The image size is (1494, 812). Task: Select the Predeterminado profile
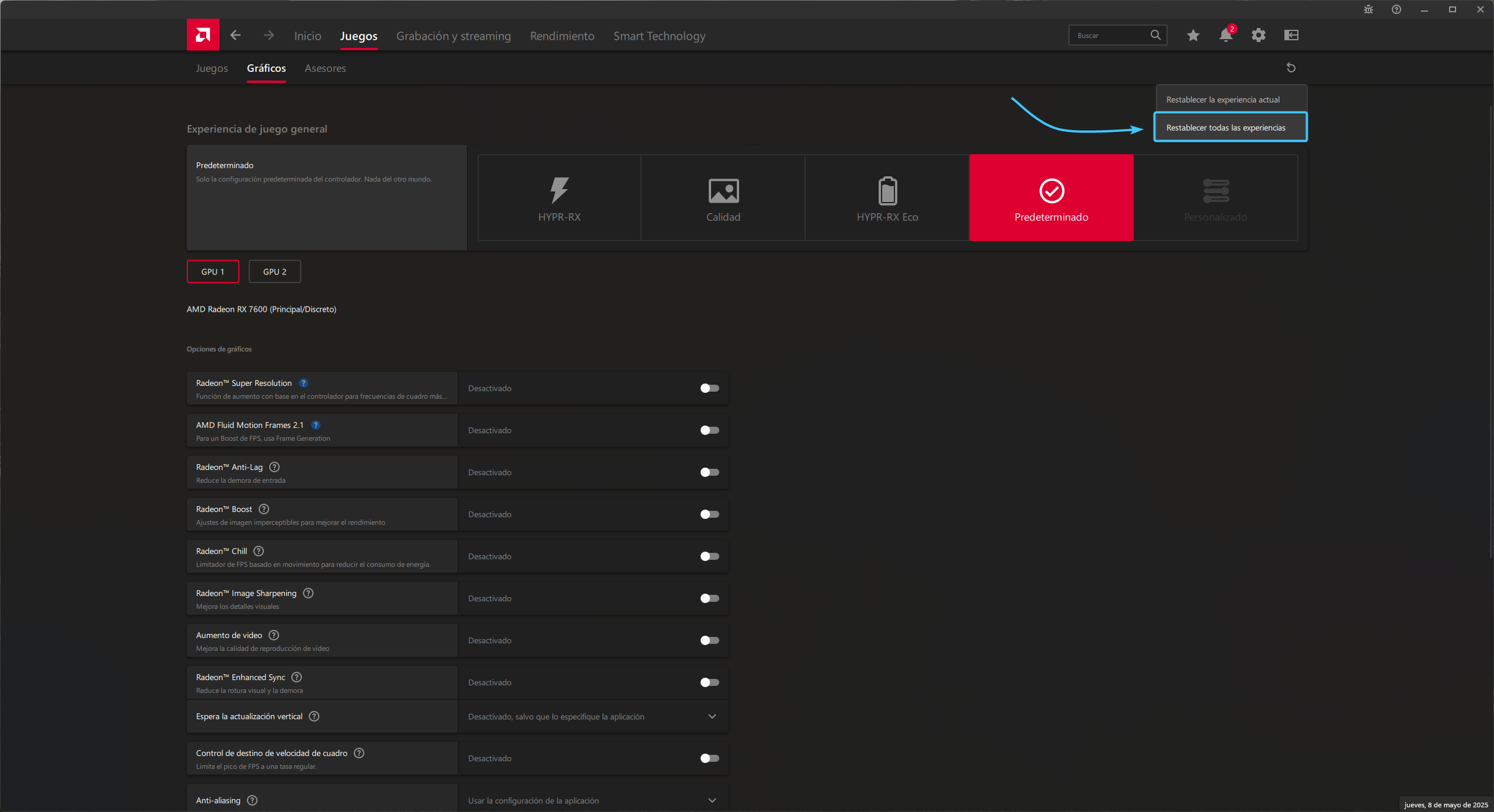[1051, 197]
